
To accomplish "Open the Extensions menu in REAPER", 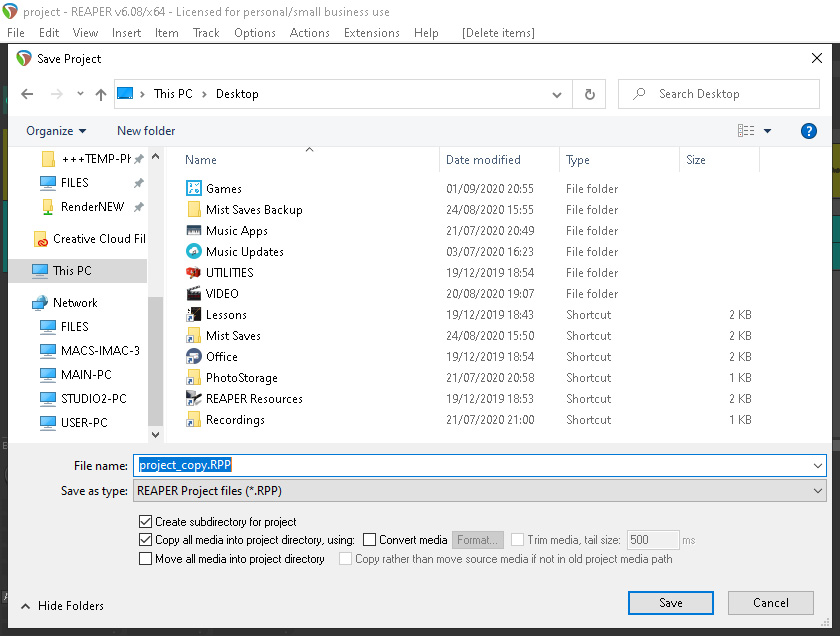I will 372,33.
